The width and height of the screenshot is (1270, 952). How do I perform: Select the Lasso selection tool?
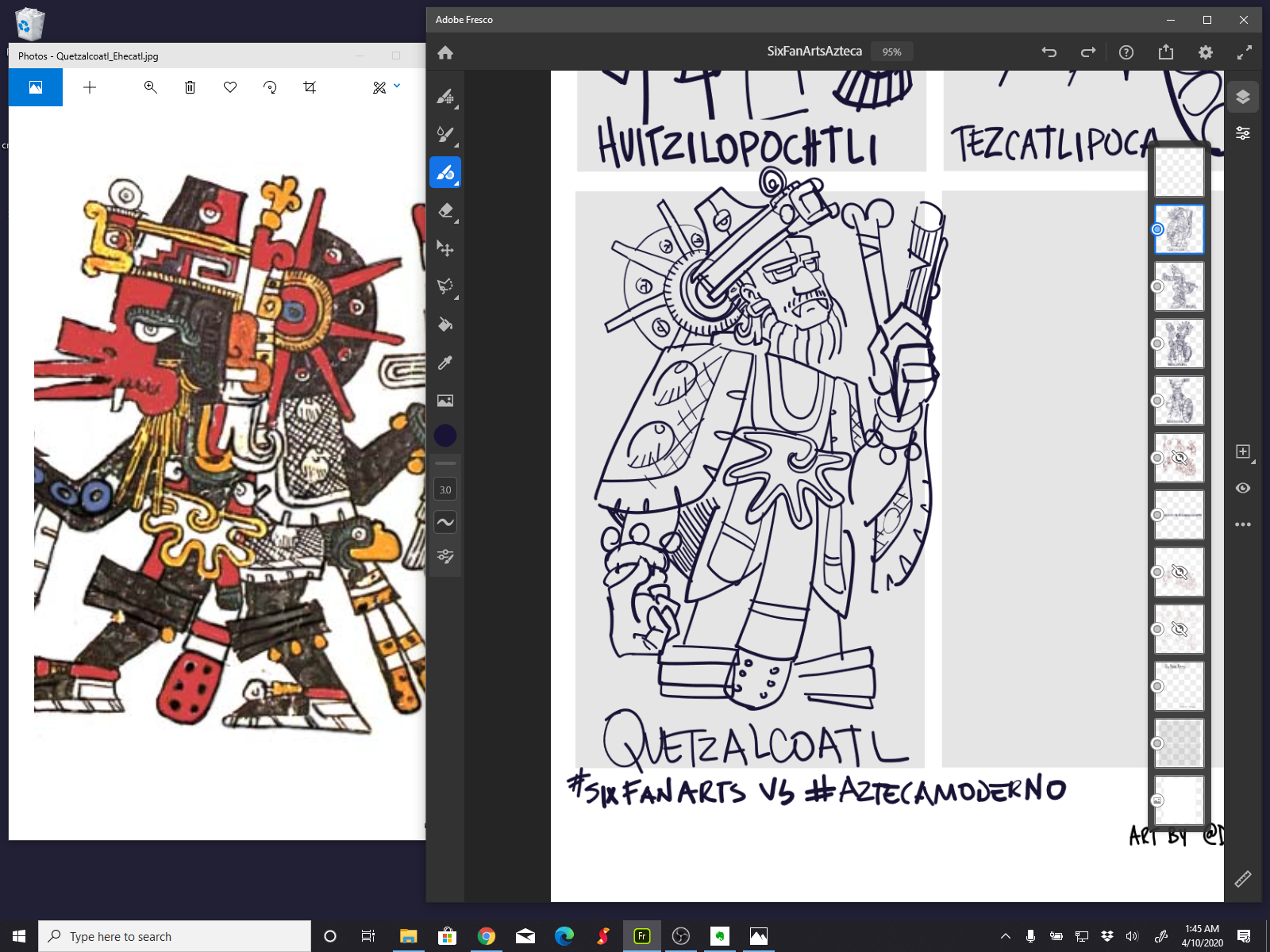click(x=445, y=286)
